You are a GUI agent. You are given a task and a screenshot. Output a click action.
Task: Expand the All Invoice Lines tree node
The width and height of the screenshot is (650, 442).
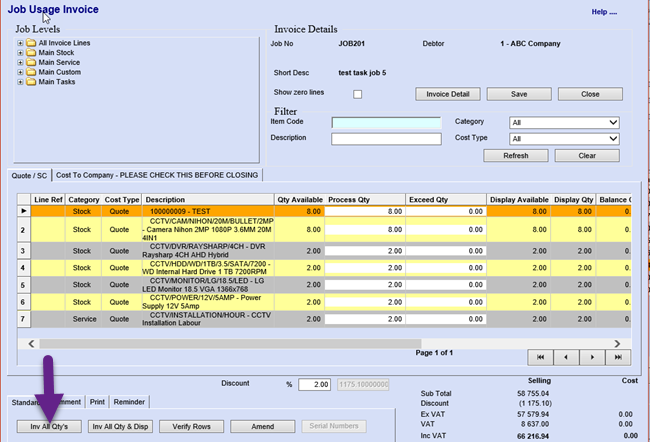point(20,42)
